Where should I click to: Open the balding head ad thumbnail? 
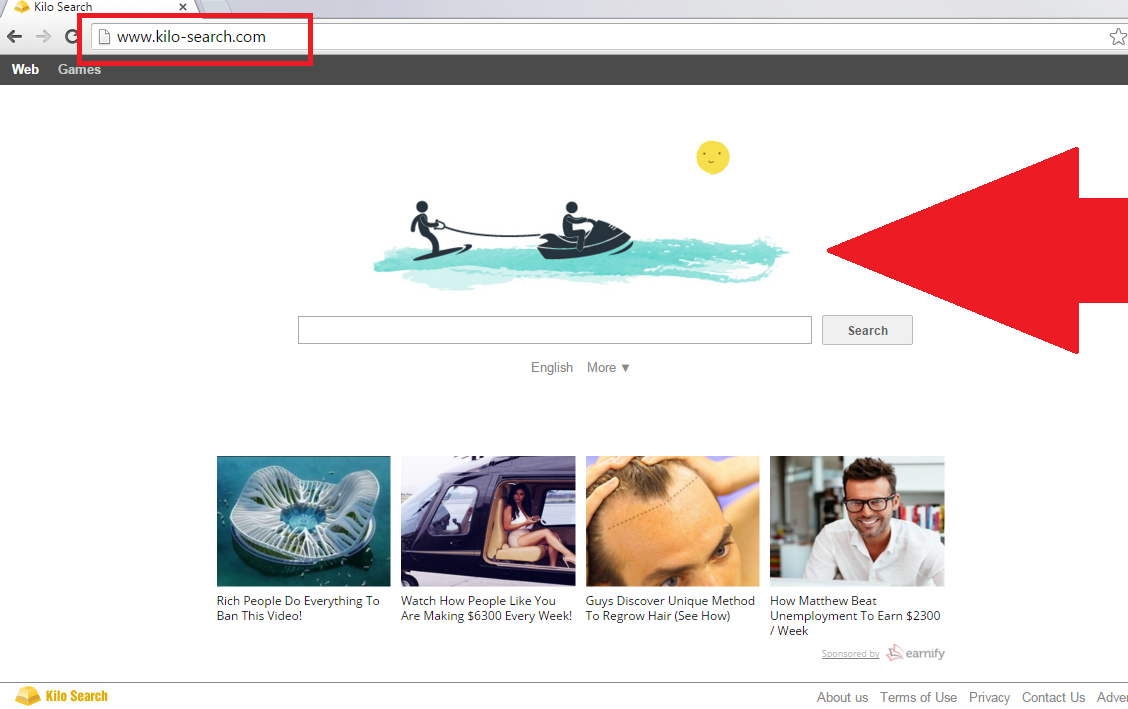(672, 521)
